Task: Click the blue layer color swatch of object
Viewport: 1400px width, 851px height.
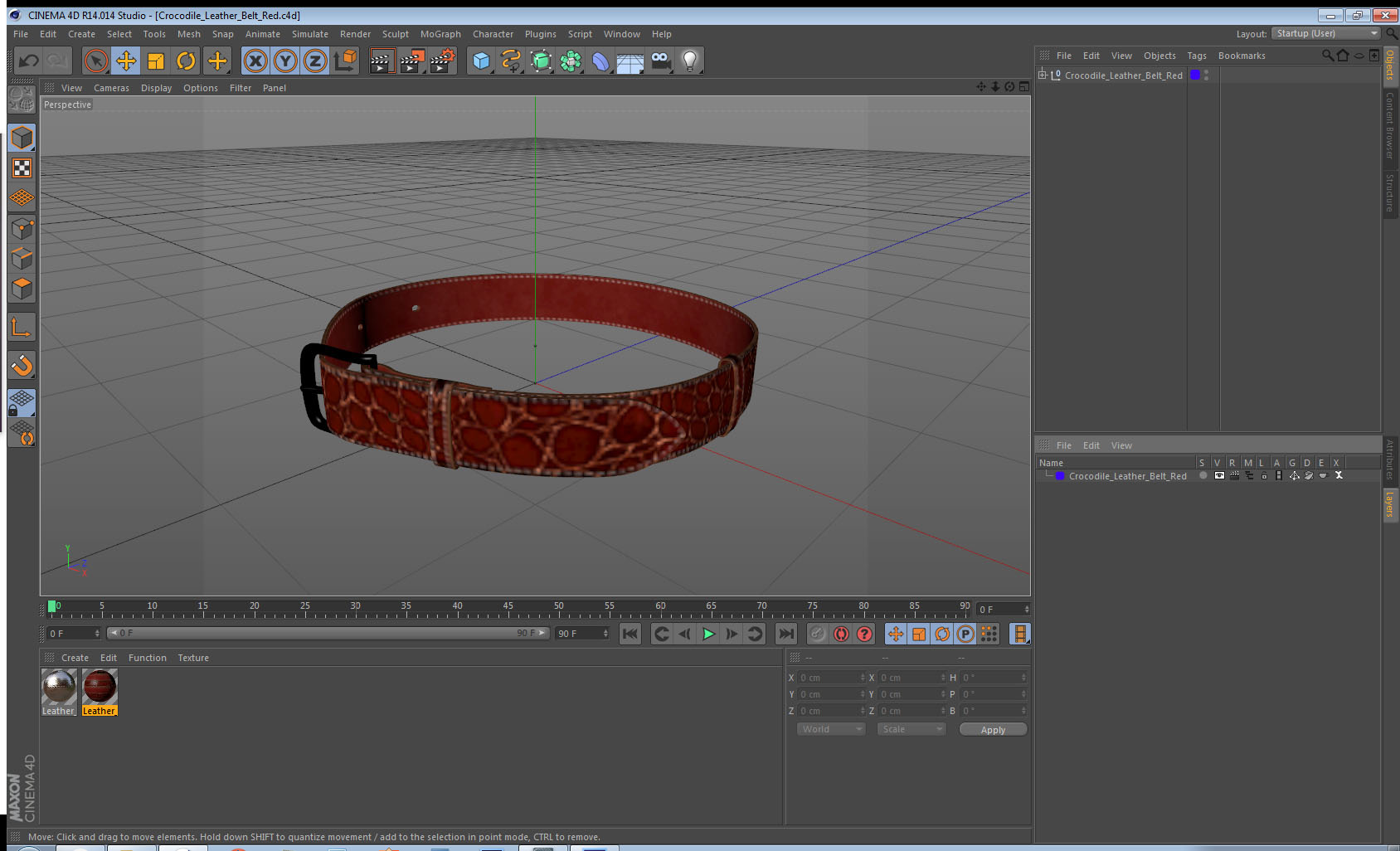Action: (1195, 75)
